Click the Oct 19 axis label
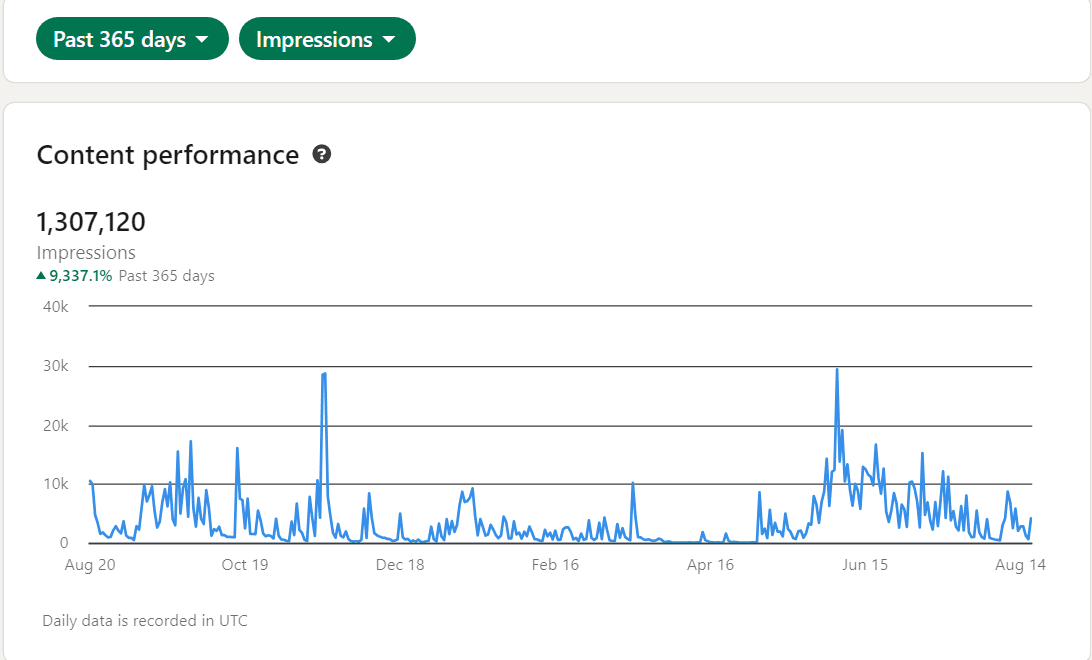 [244, 565]
